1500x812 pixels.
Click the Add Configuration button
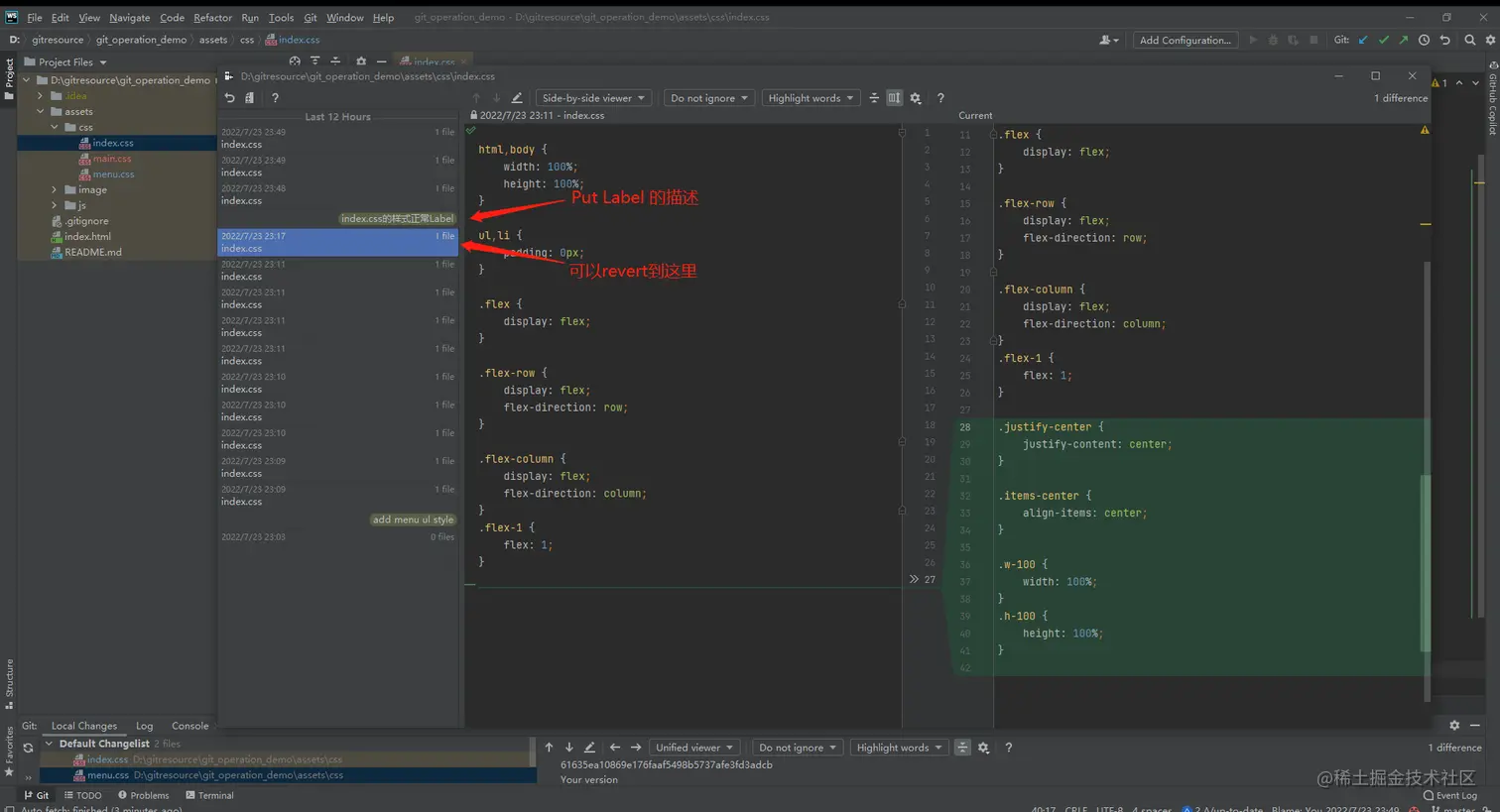click(x=1185, y=41)
